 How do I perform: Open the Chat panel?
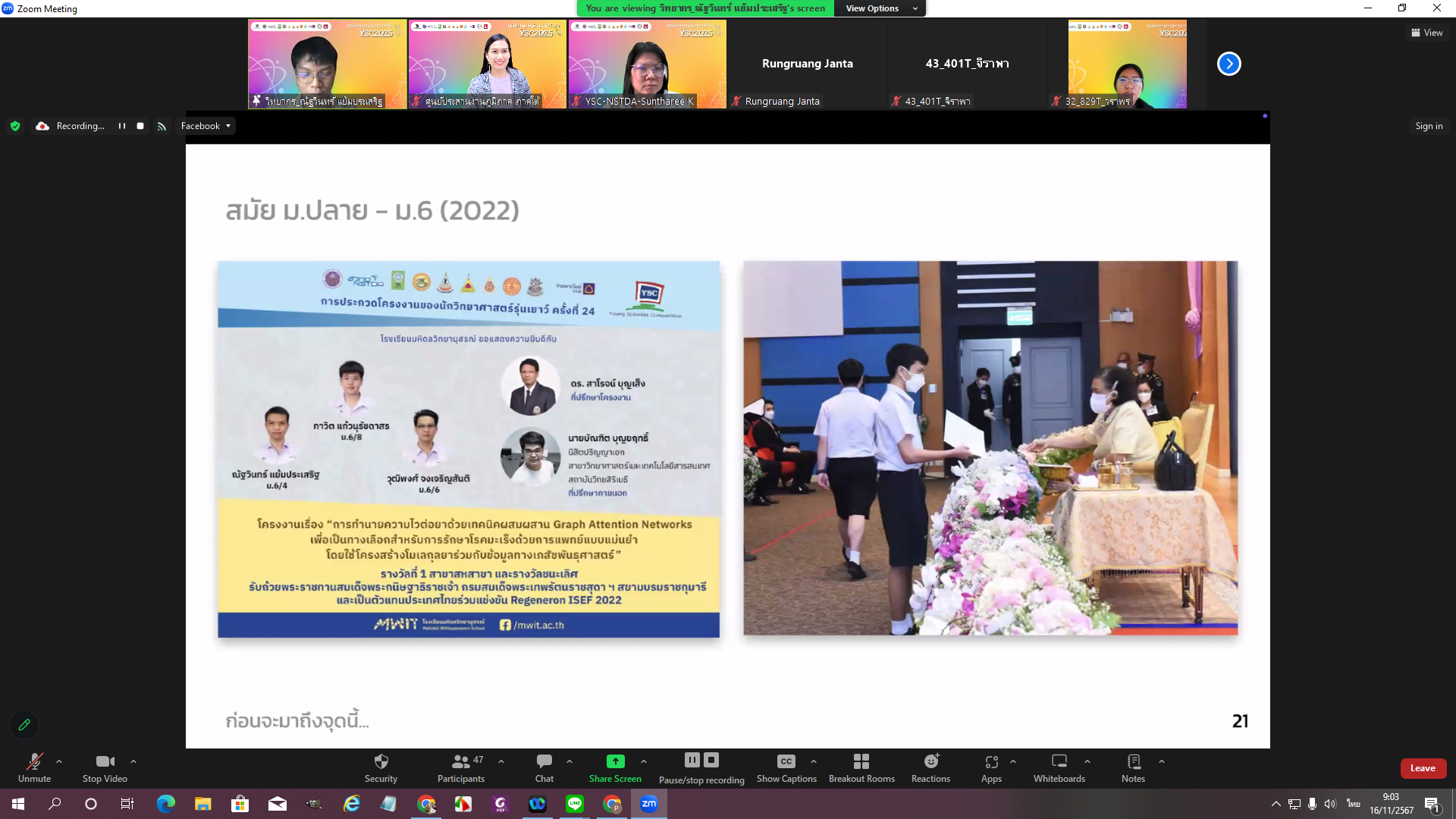(544, 761)
